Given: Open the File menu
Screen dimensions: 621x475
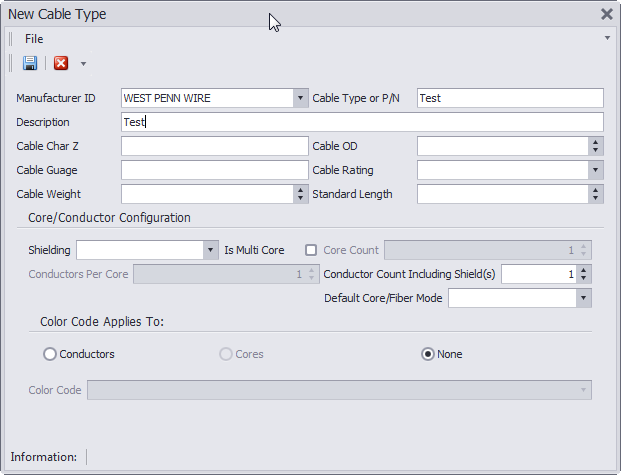Looking at the screenshot, I should (34, 39).
